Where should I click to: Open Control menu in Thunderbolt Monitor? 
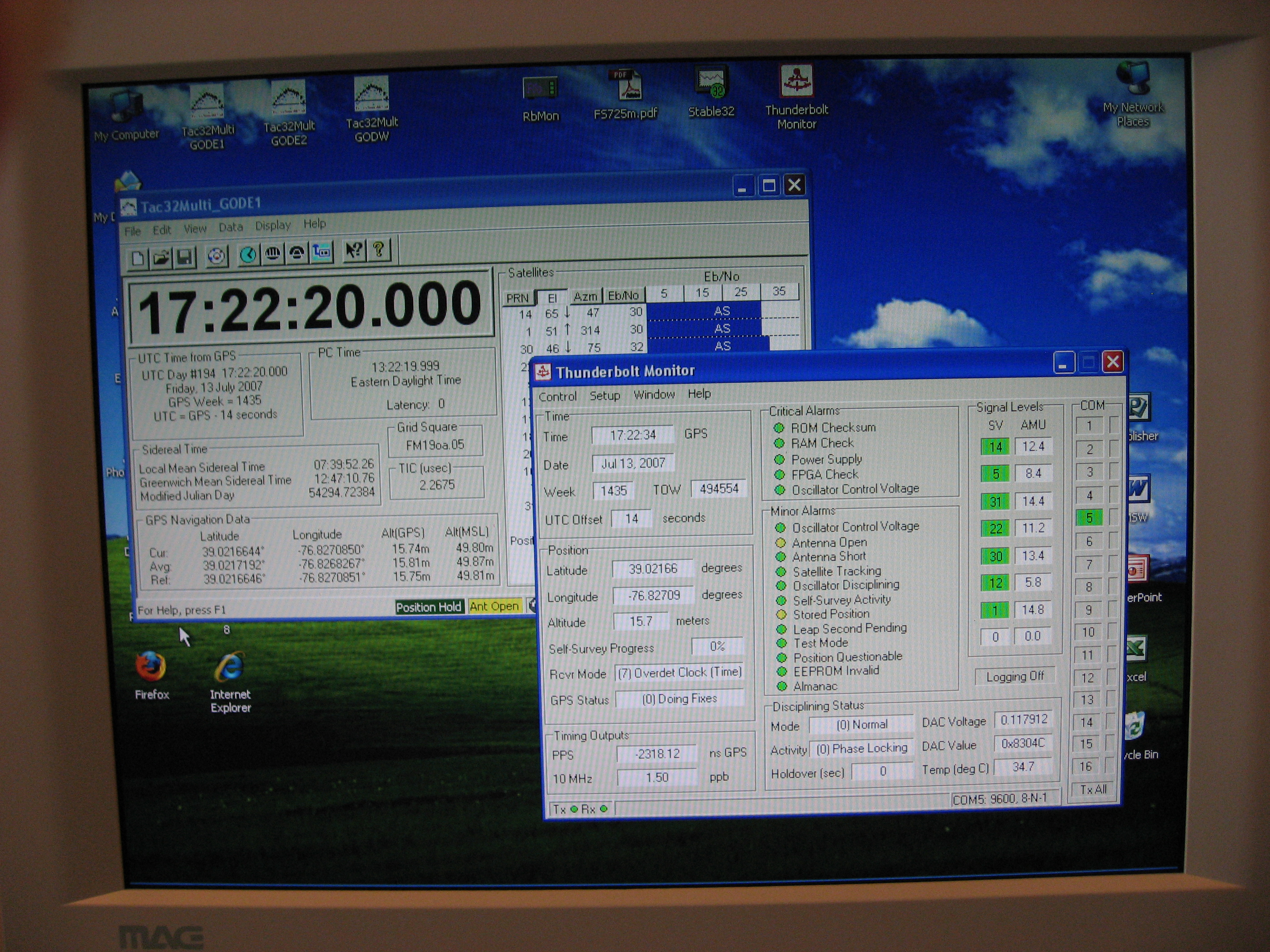[557, 397]
